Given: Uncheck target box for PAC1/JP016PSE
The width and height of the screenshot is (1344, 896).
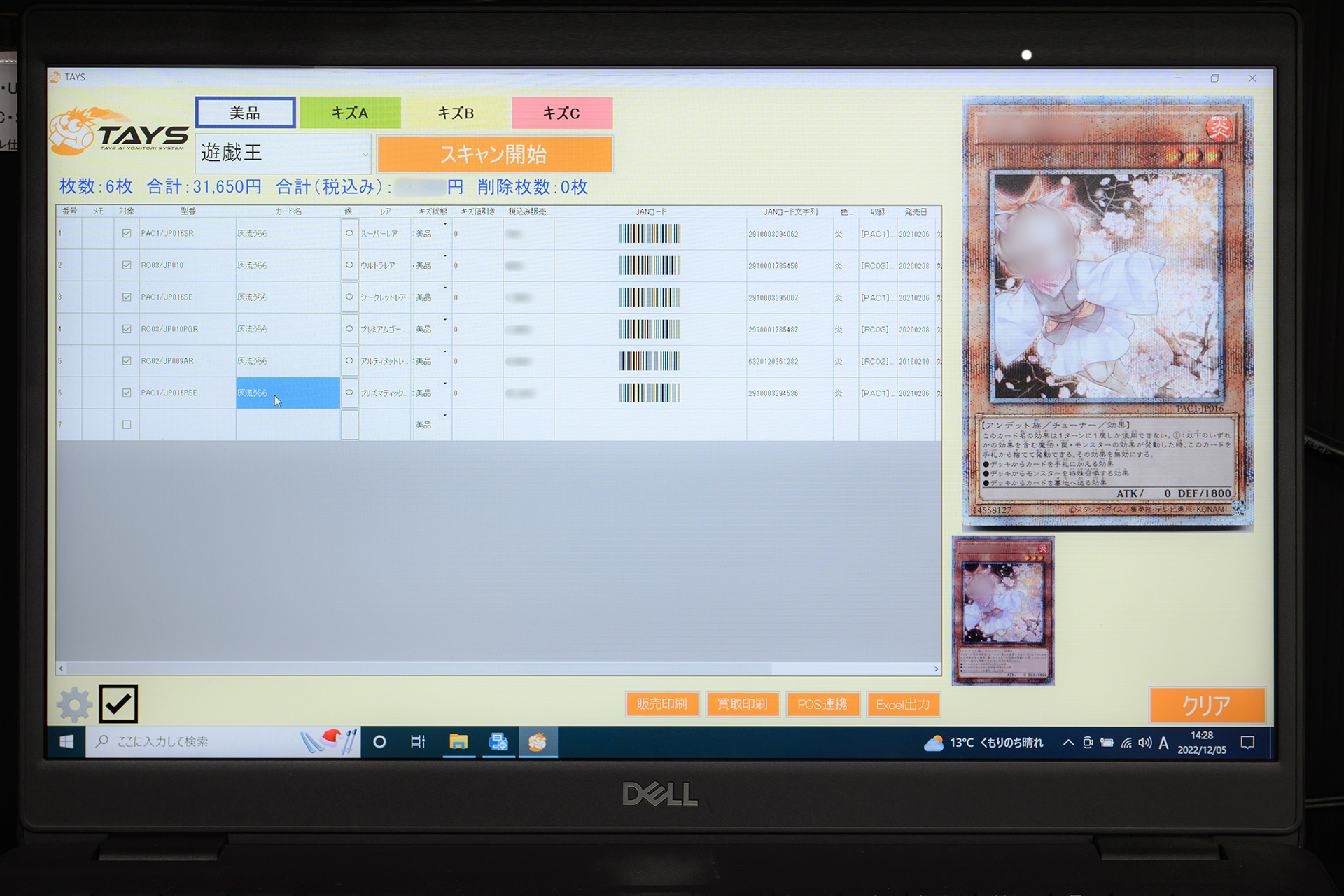Looking at the screenshot, I should (x=127, y=393).
